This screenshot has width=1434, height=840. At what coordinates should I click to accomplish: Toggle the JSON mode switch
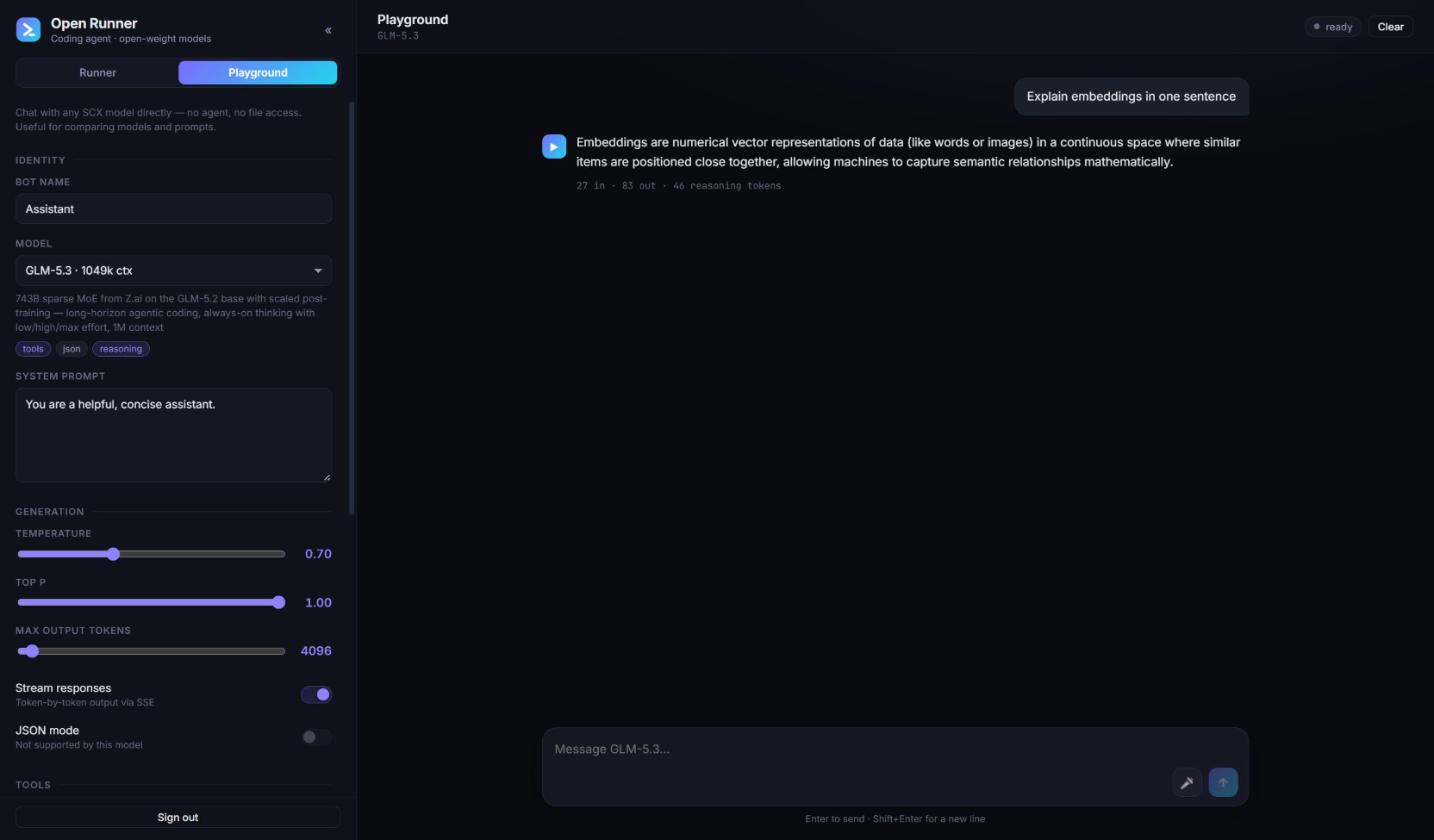[316, 737]
